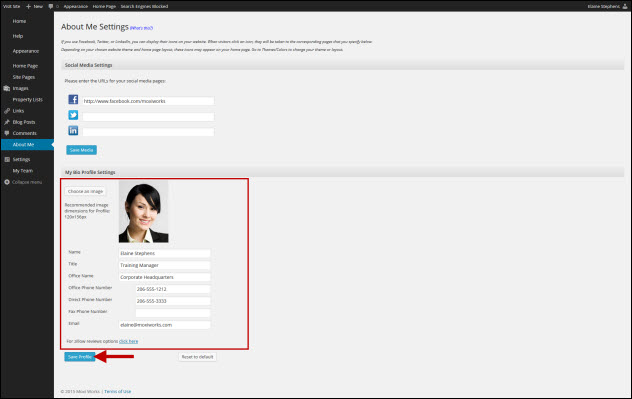The image size is (632, 399).
Task: Click the empty Fax Phone Number field
Action: coord(173,313)
